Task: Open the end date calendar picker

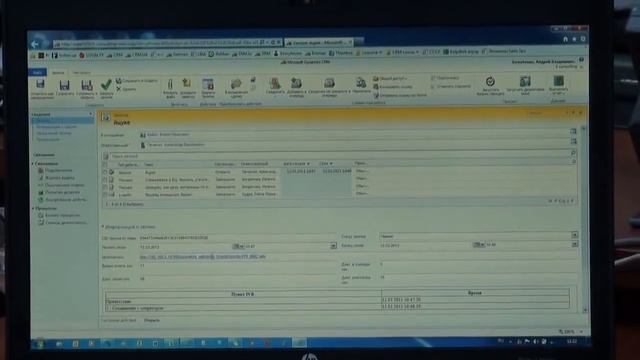Action: (478, 244)
